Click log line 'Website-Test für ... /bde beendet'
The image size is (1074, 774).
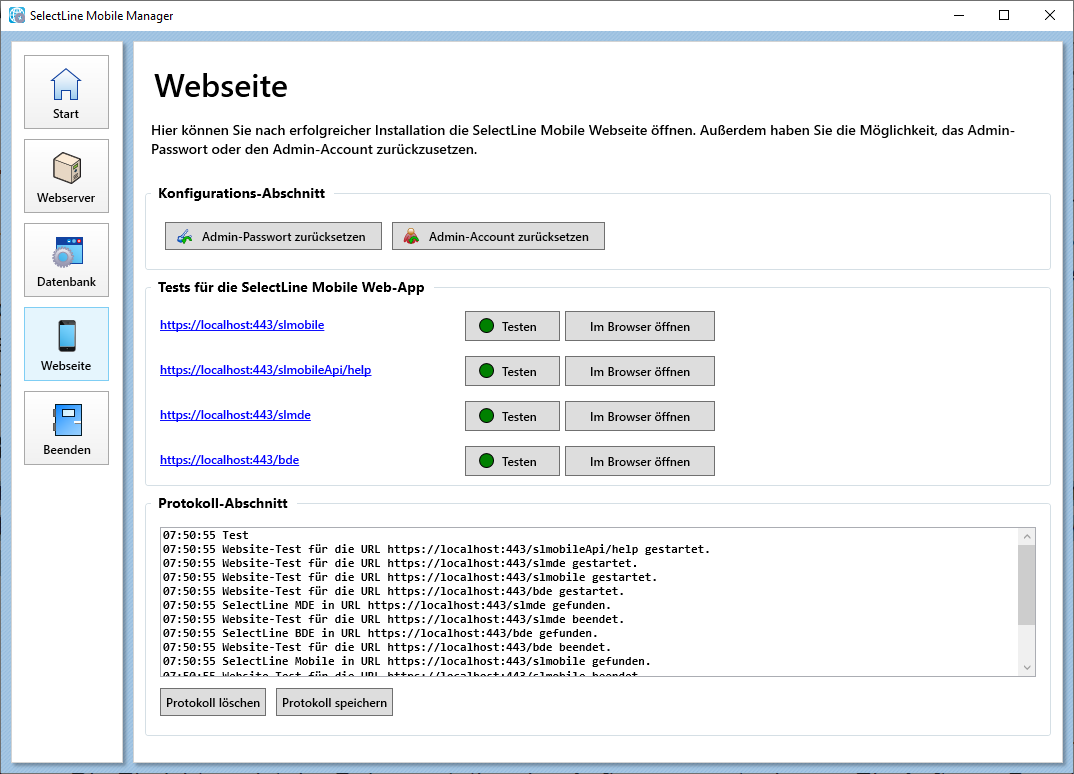(386, 647)
